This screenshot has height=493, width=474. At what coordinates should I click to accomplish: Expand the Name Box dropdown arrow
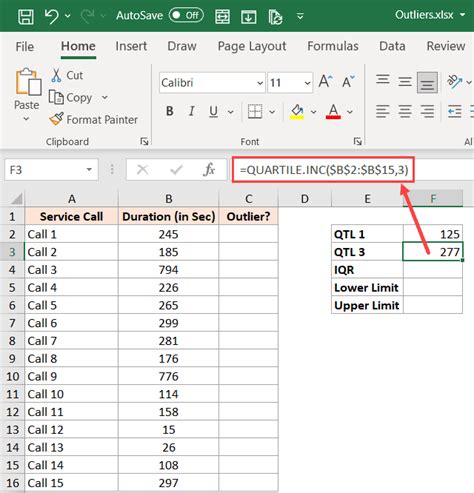pyautogui.click(x=89, y=170)
